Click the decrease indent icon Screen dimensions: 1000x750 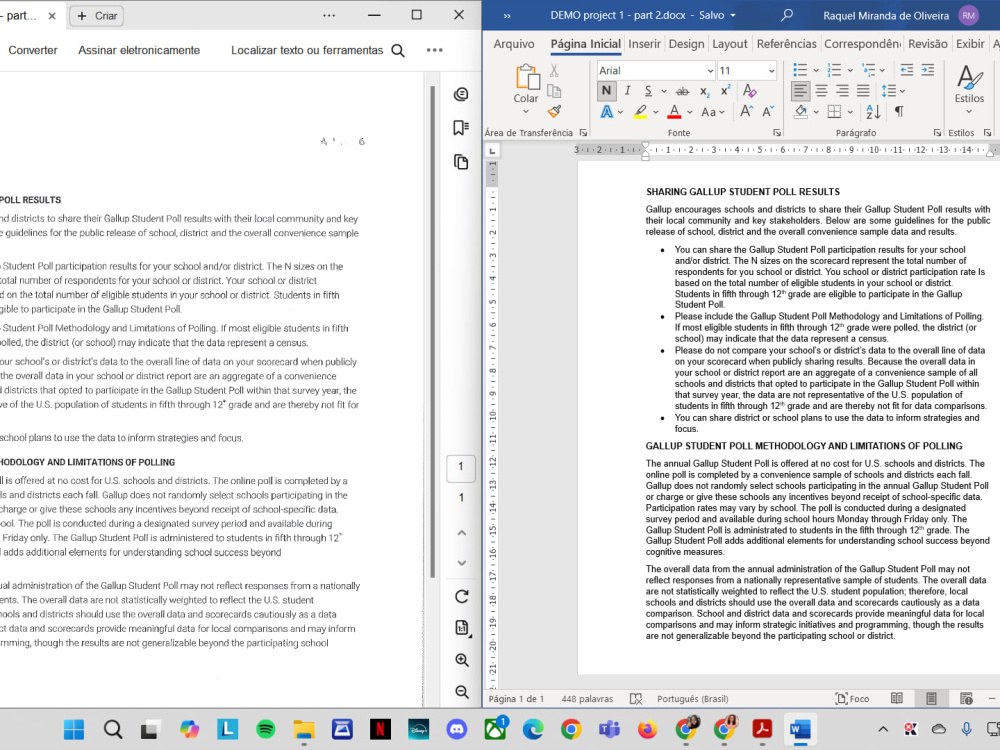point(906,70)
